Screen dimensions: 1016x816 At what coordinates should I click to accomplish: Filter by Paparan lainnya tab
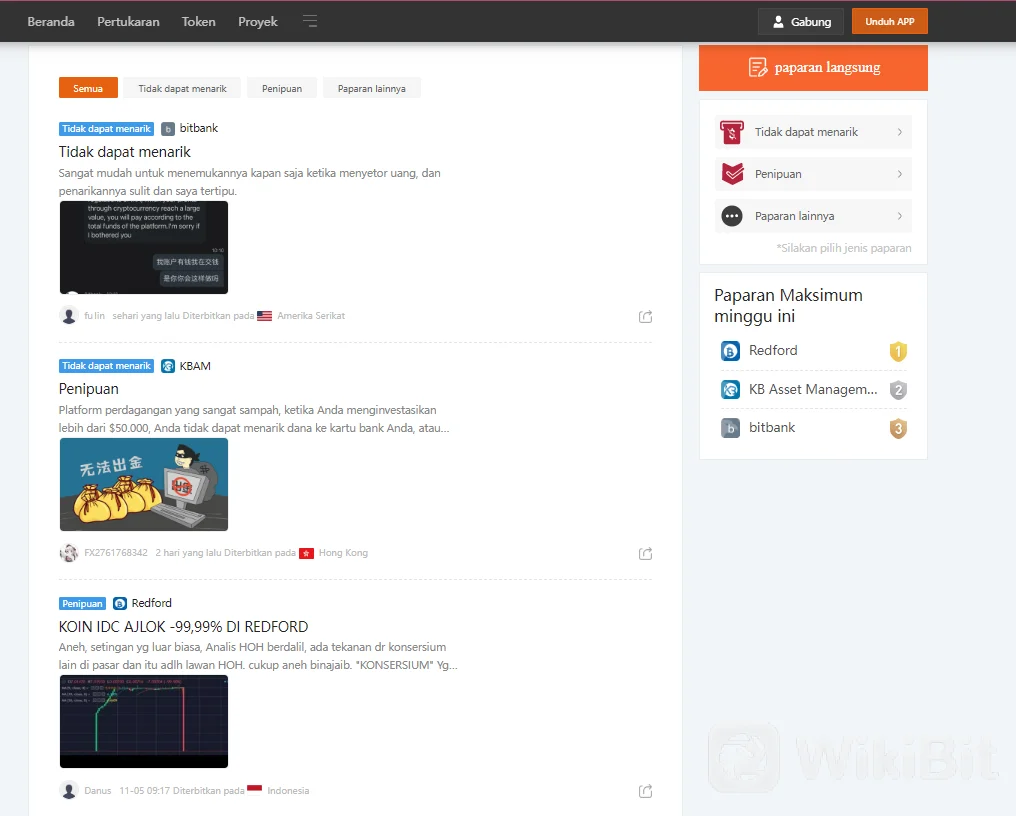click(371, 88)
